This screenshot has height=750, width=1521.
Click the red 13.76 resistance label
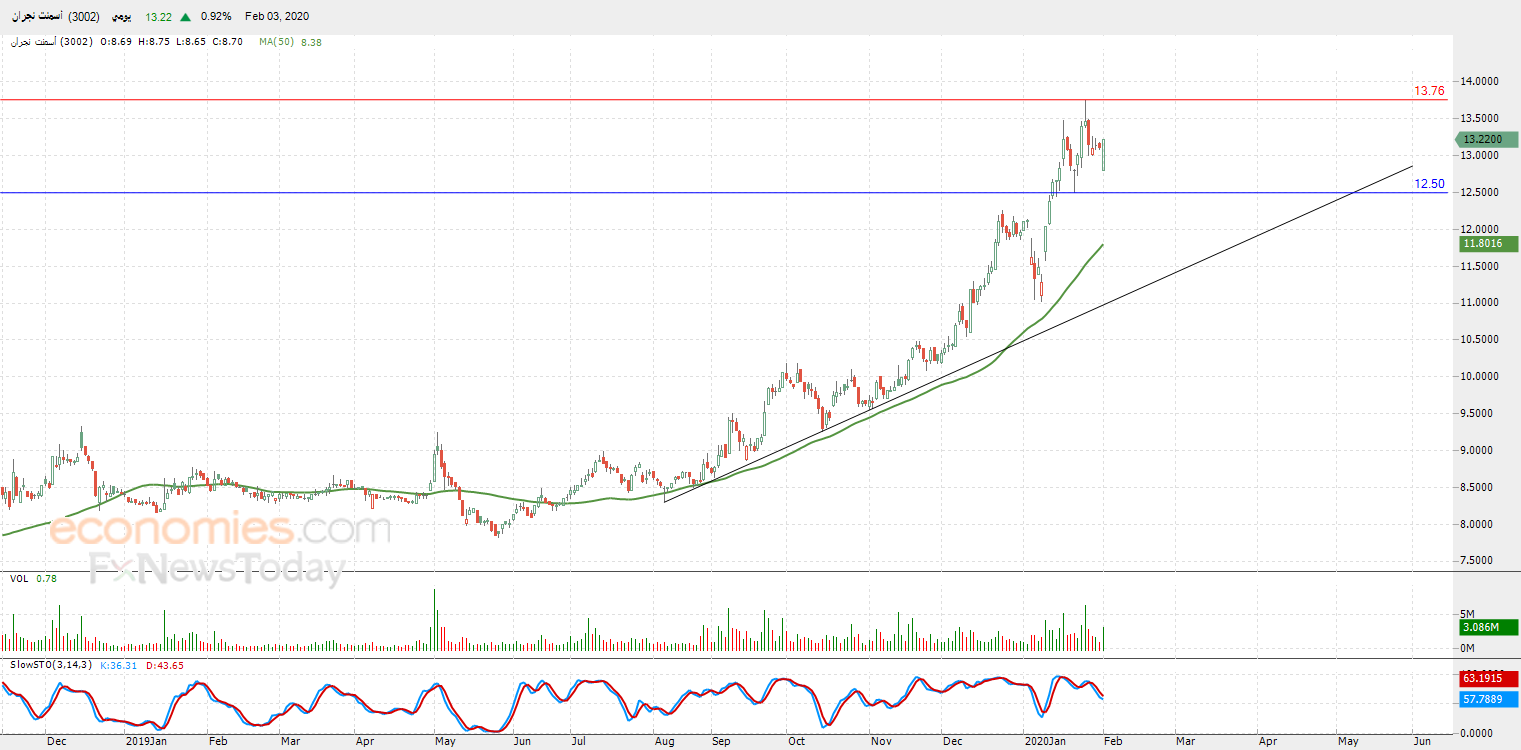click(1429, 91)
